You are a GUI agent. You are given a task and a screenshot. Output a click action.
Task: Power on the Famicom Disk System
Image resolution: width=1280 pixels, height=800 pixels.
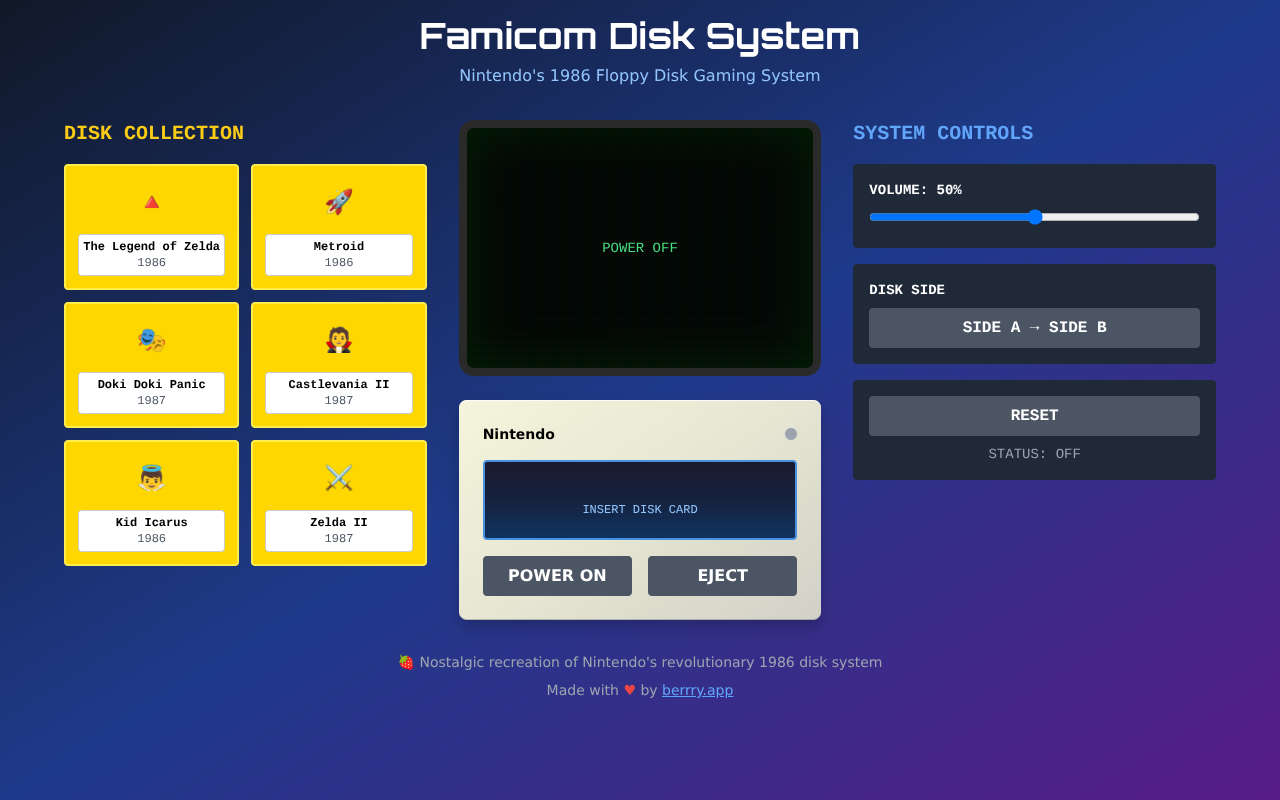click(557, 575)
